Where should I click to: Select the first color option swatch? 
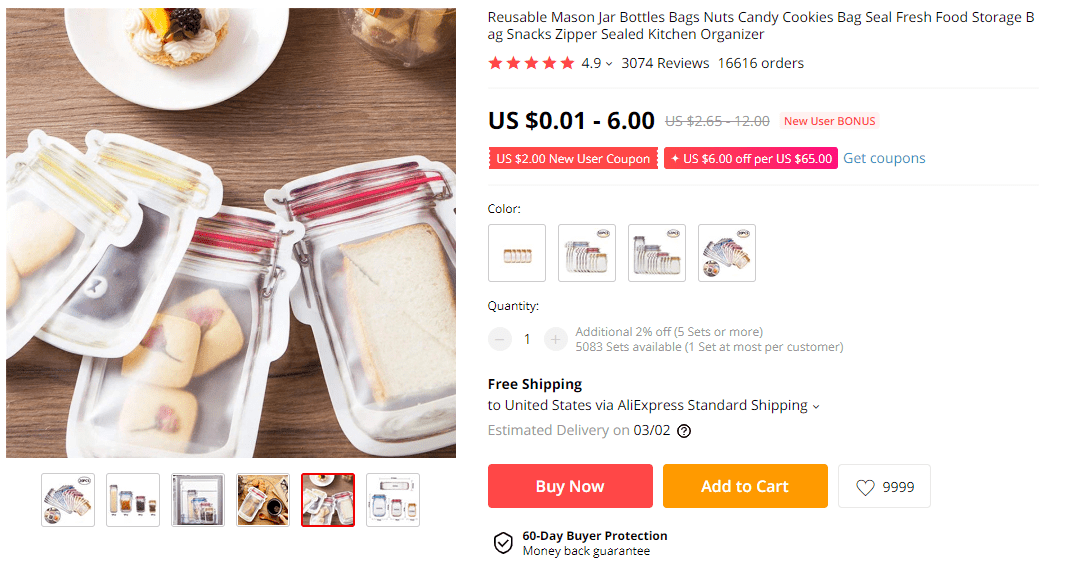pos(517,253)
